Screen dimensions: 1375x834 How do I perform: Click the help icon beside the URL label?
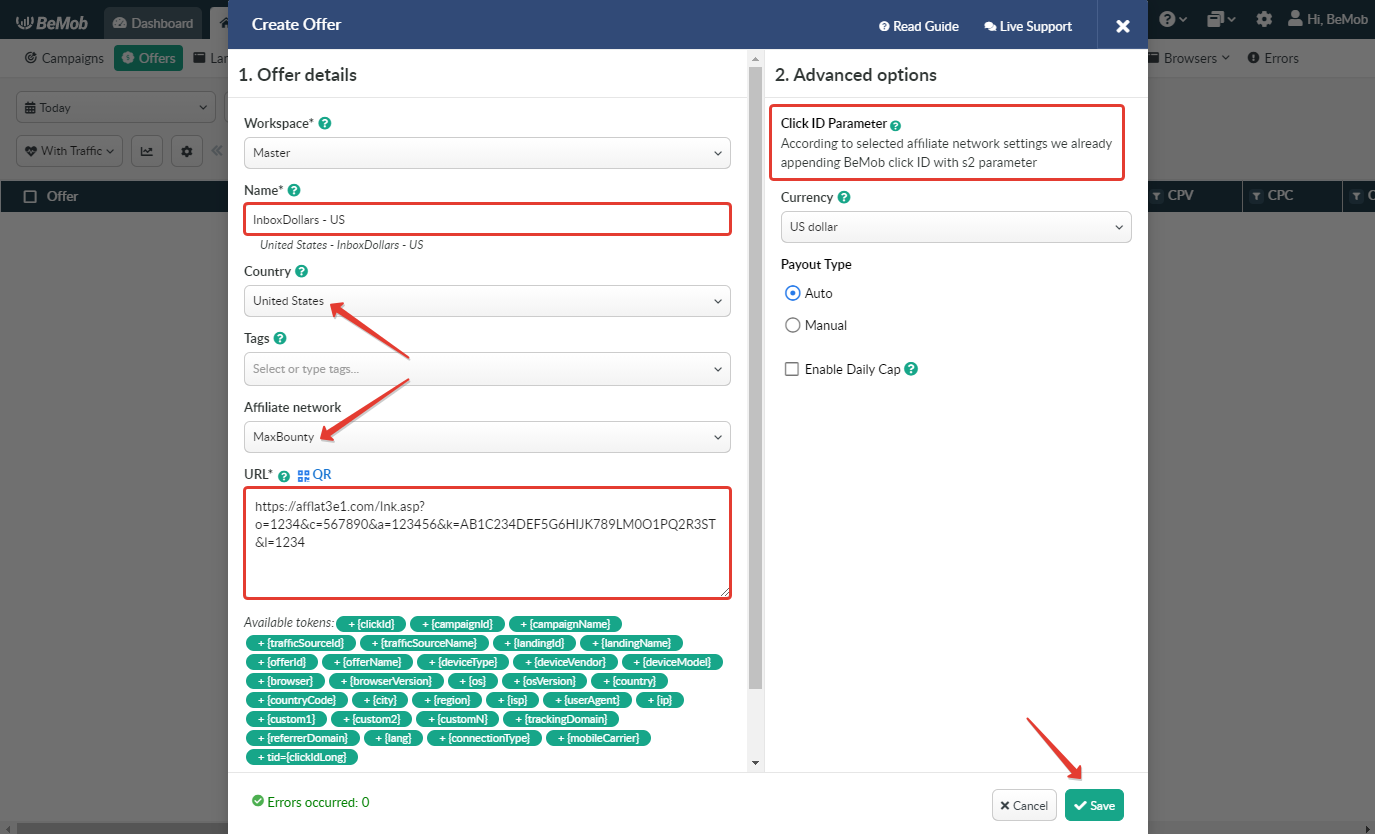pyautogui.click(x=284, y=476)
